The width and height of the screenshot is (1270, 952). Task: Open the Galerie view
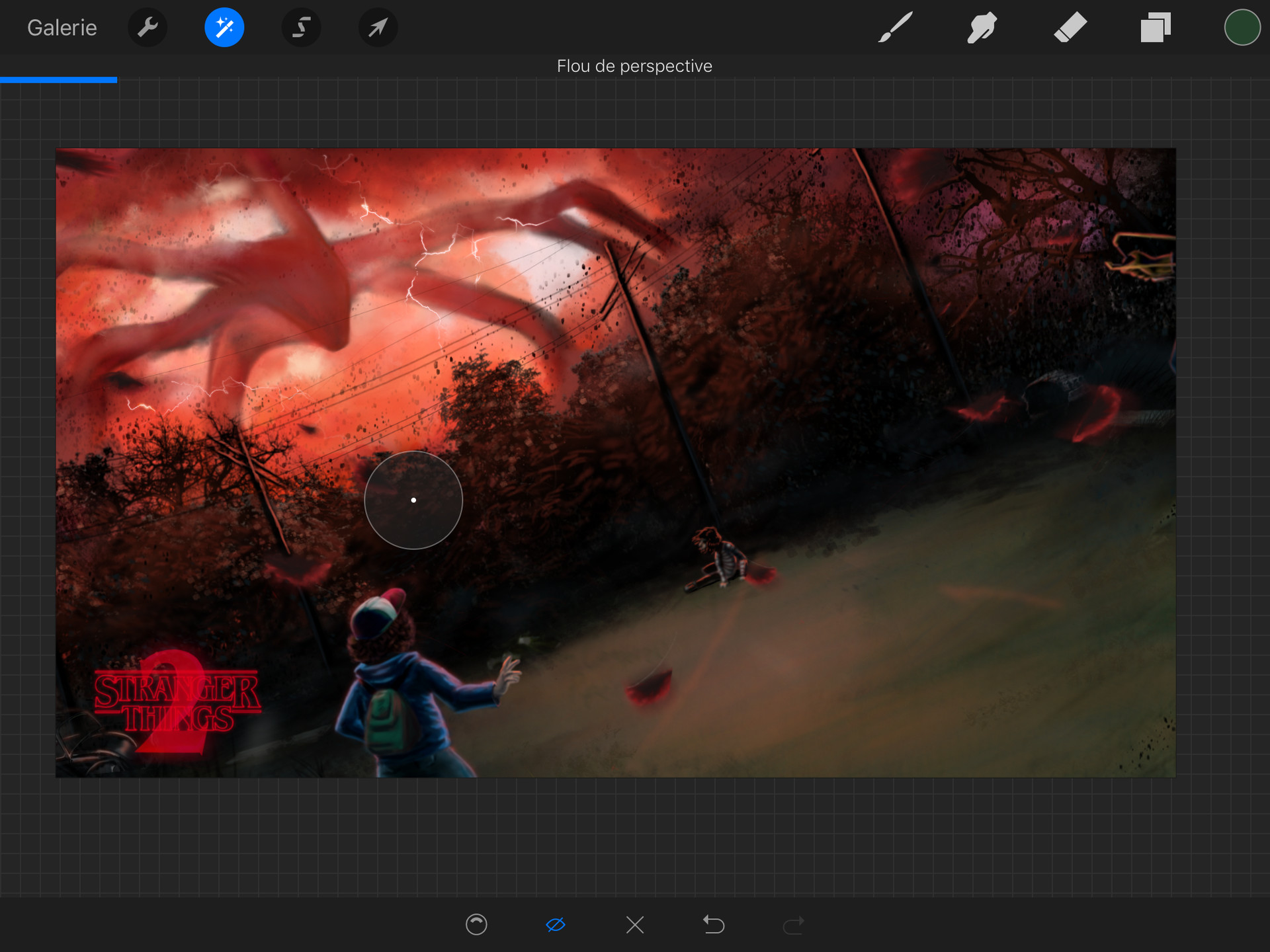[x=62, y=28]
